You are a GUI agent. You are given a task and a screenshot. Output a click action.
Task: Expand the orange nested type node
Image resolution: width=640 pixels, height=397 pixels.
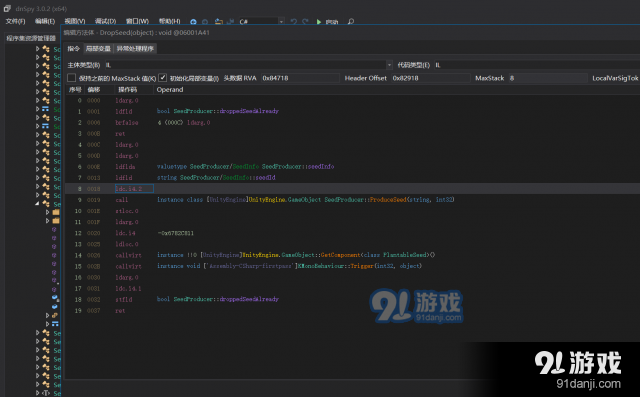coord(47,315)
